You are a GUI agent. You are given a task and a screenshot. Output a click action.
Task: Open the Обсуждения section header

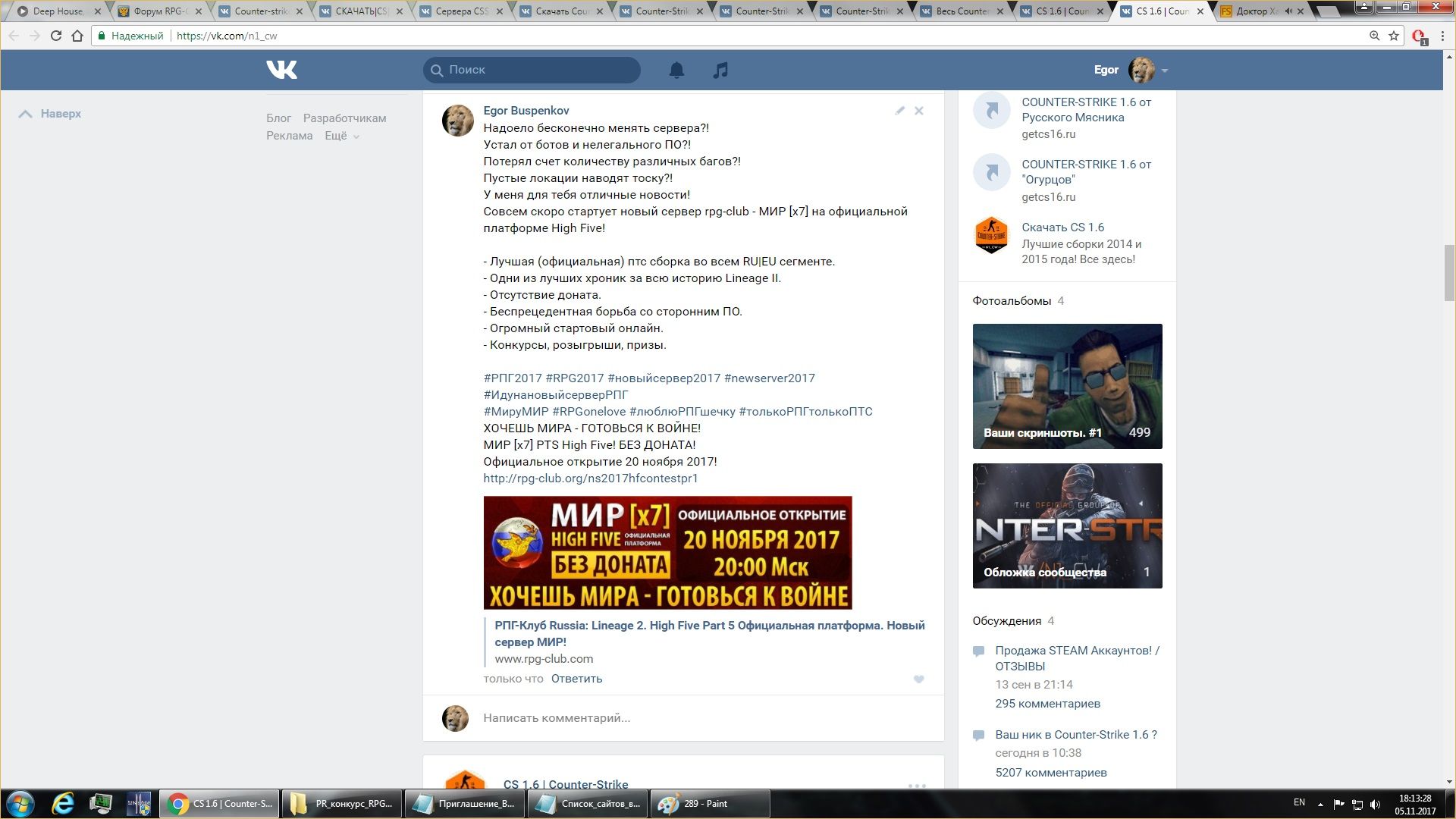1006,621
